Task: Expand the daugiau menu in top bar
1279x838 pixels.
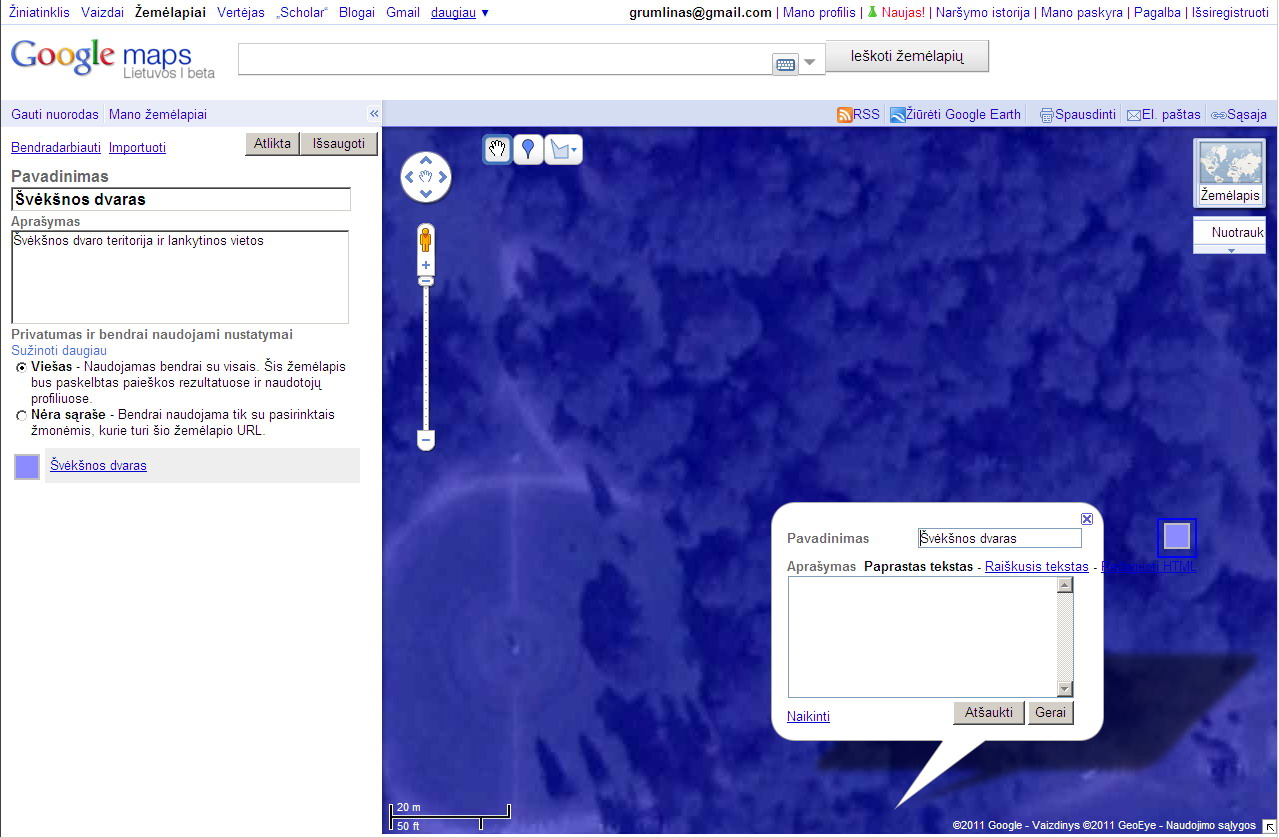Action: [x=460, y=13]
